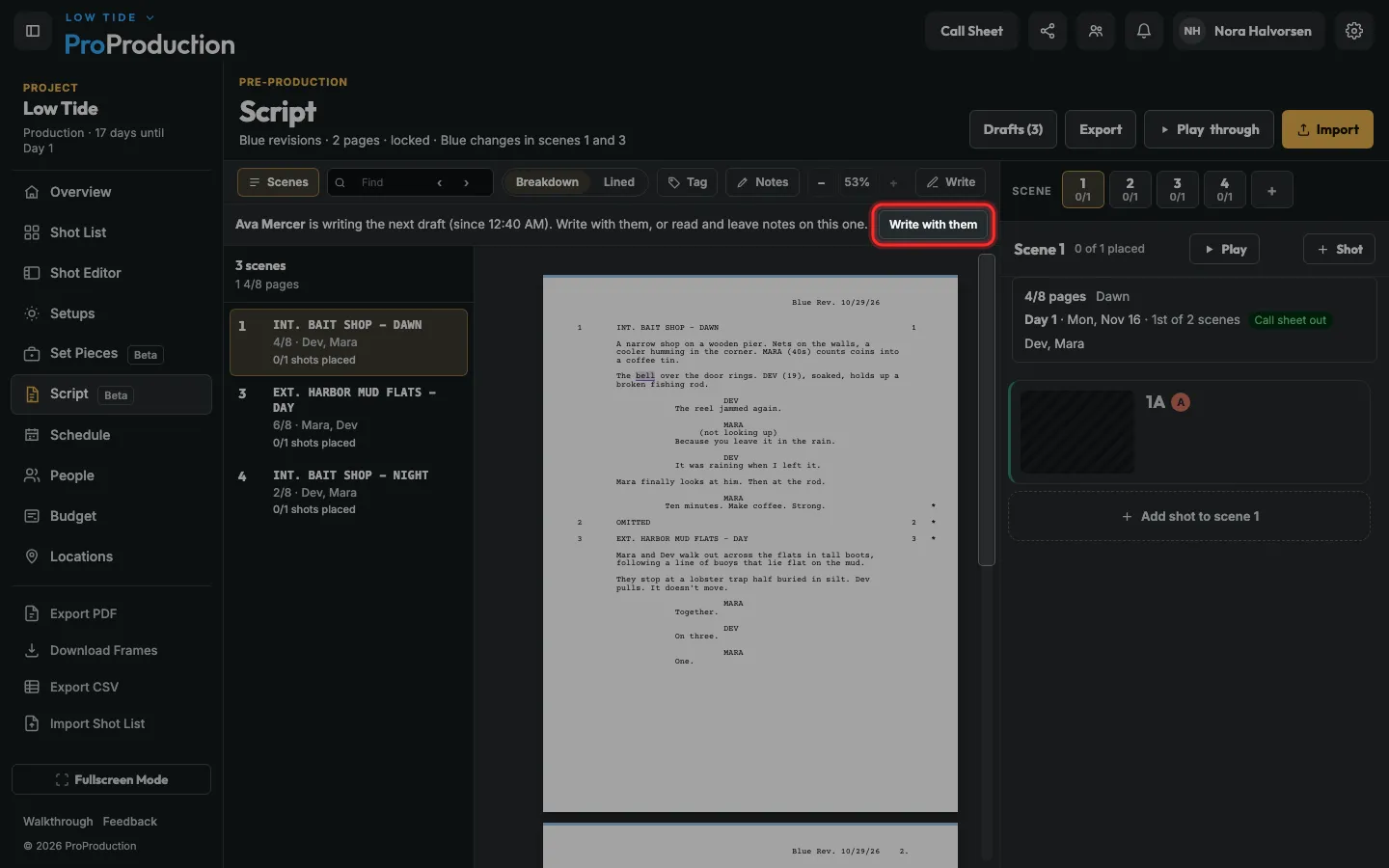Image resolution: width=1389 pixels, height=868 pixels.
Task: Add shot to scene 1
Action: pos(1189,516)
